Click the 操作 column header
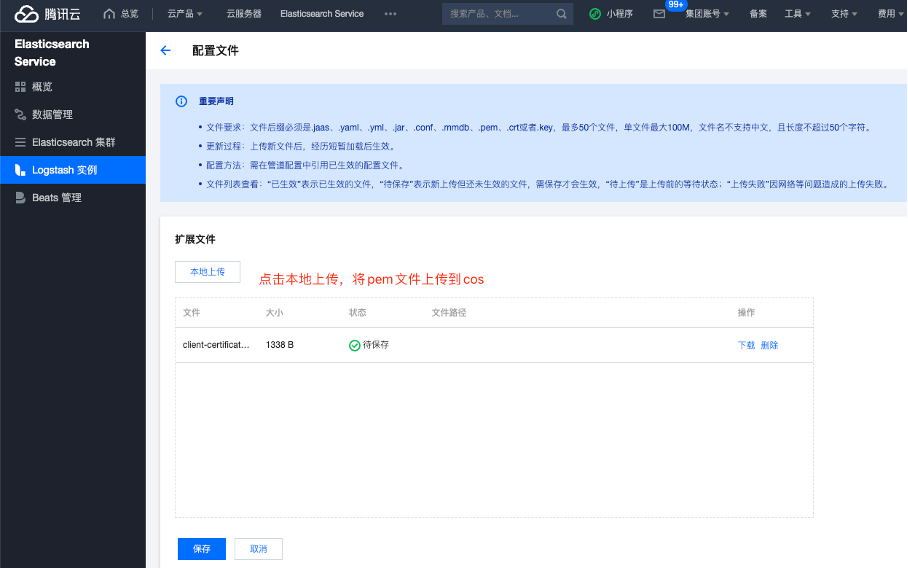Image resolution: width=908 pixels, height=568 pixels. point(746,313)
